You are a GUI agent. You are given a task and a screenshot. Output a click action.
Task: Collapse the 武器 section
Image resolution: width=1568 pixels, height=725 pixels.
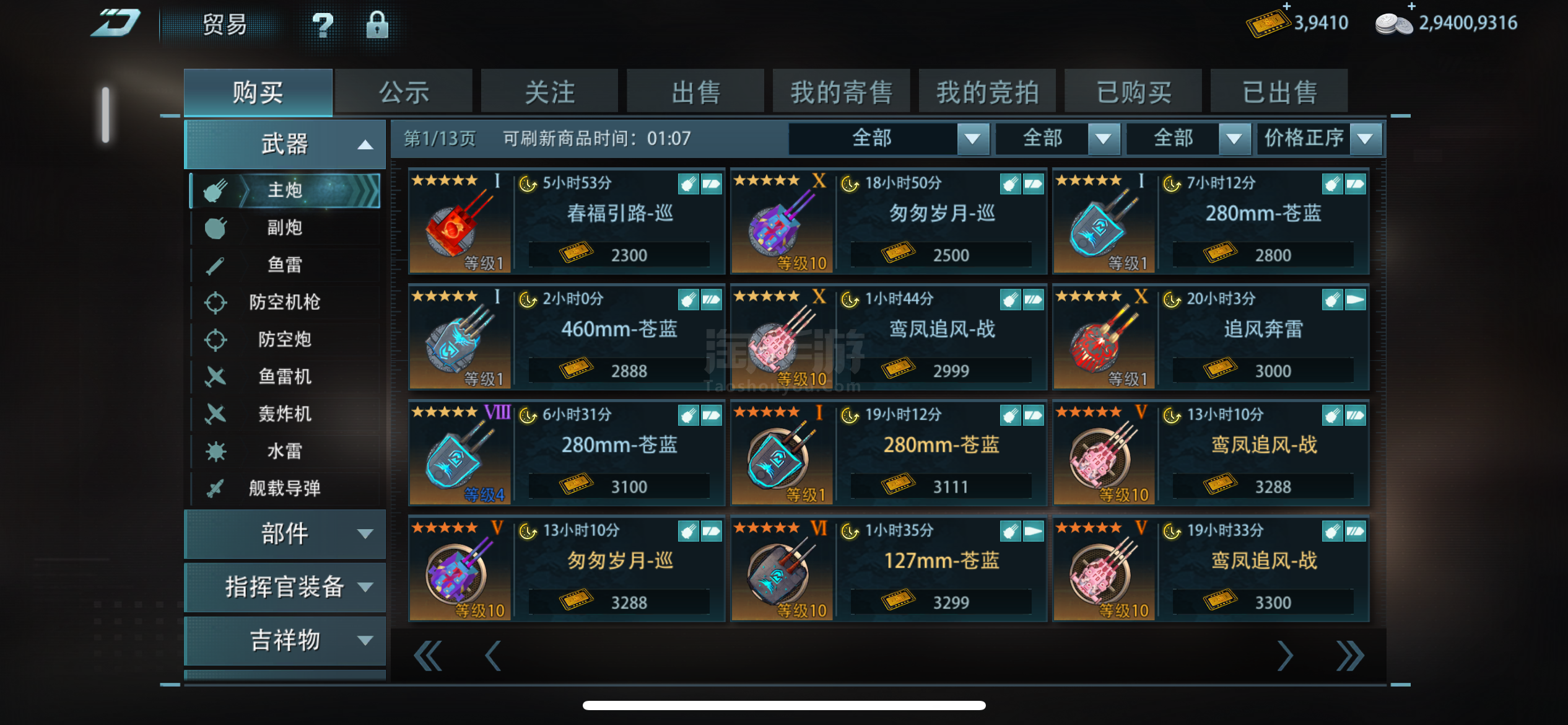[285, 144]
